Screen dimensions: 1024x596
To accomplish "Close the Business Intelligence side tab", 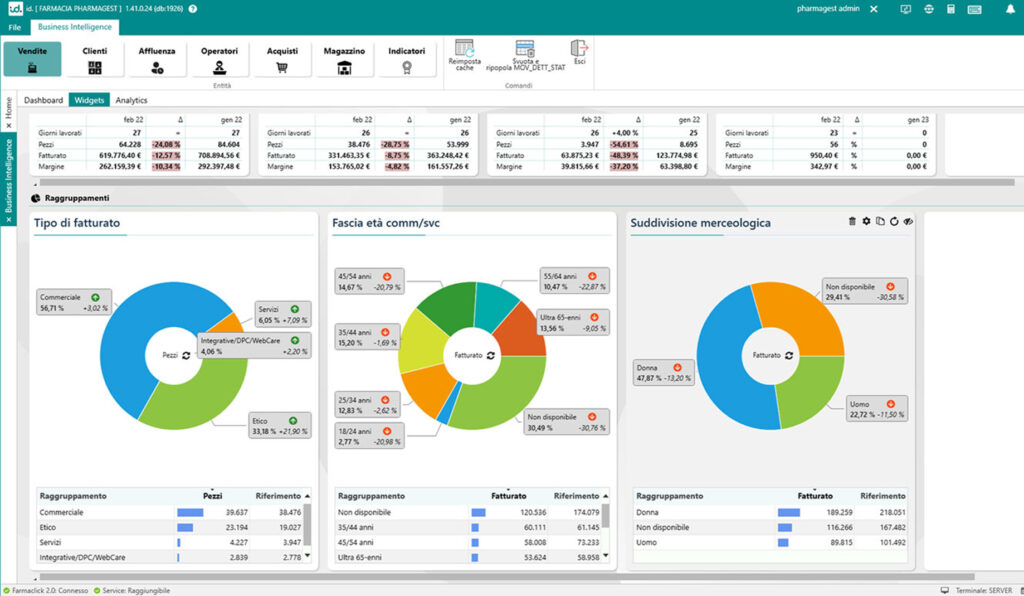I will tap(9, 219).
